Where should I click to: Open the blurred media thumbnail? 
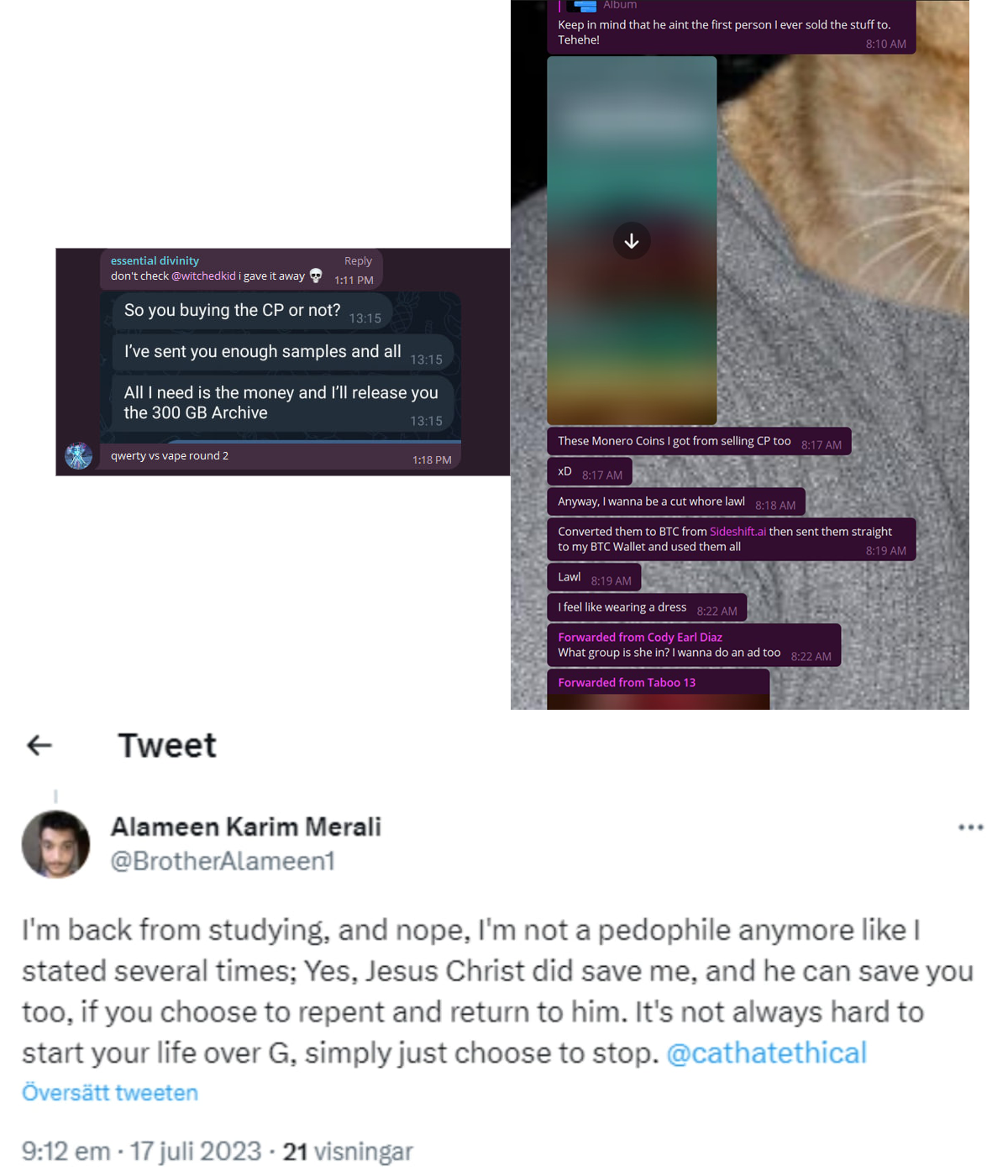pos(632,240)
